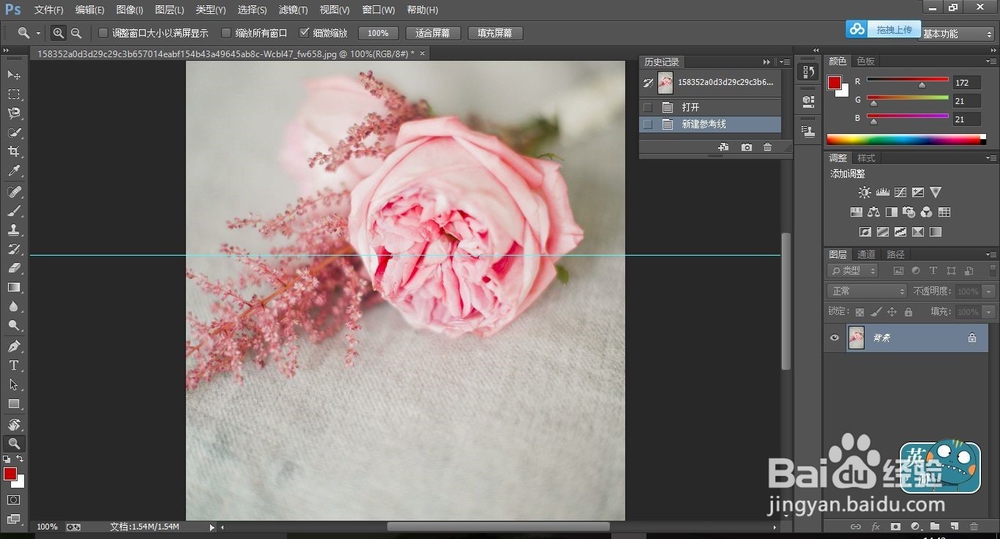Toggle lock transparent pixels in Layers panel
Image resolution: width=1000 pixels, height=539 pixels.
pyautogui.click(x=860, y=312)
